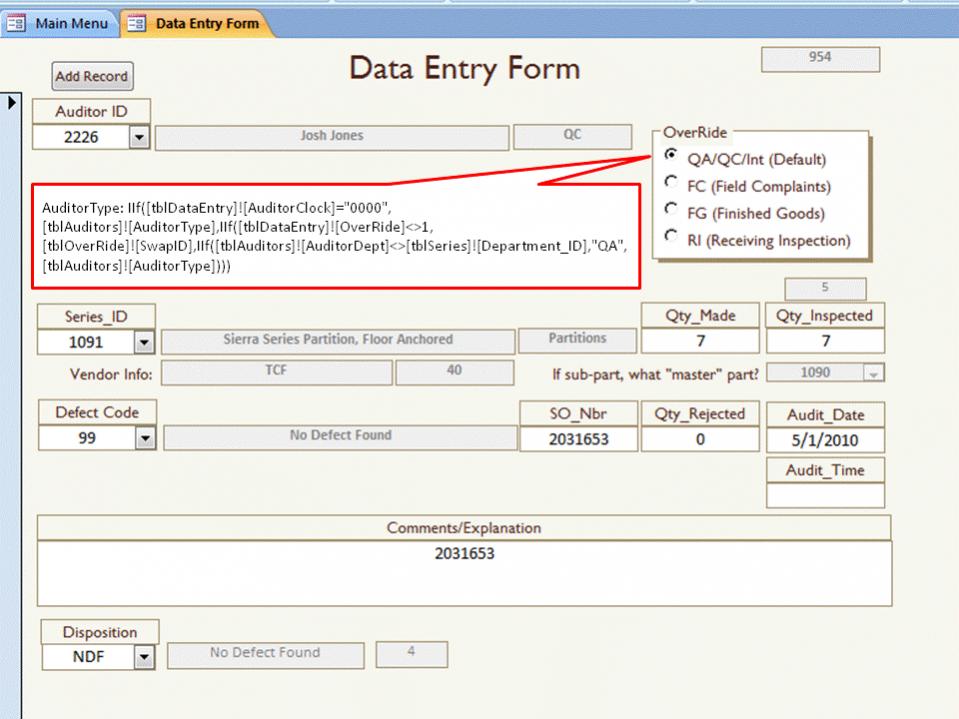This screenshot has width=959, height=719.
Task: Select FG (Finished Goods) override option
Action: pos(670,211)
